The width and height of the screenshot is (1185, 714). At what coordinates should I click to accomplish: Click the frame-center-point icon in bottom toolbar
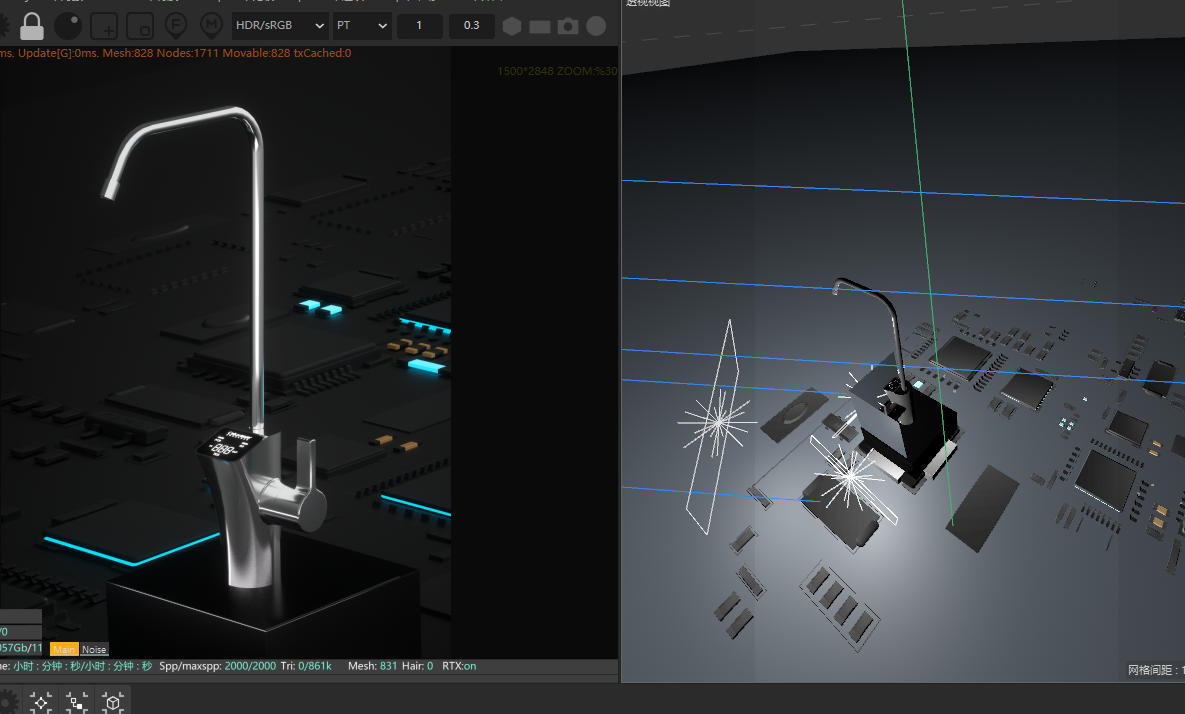(41, 703)
